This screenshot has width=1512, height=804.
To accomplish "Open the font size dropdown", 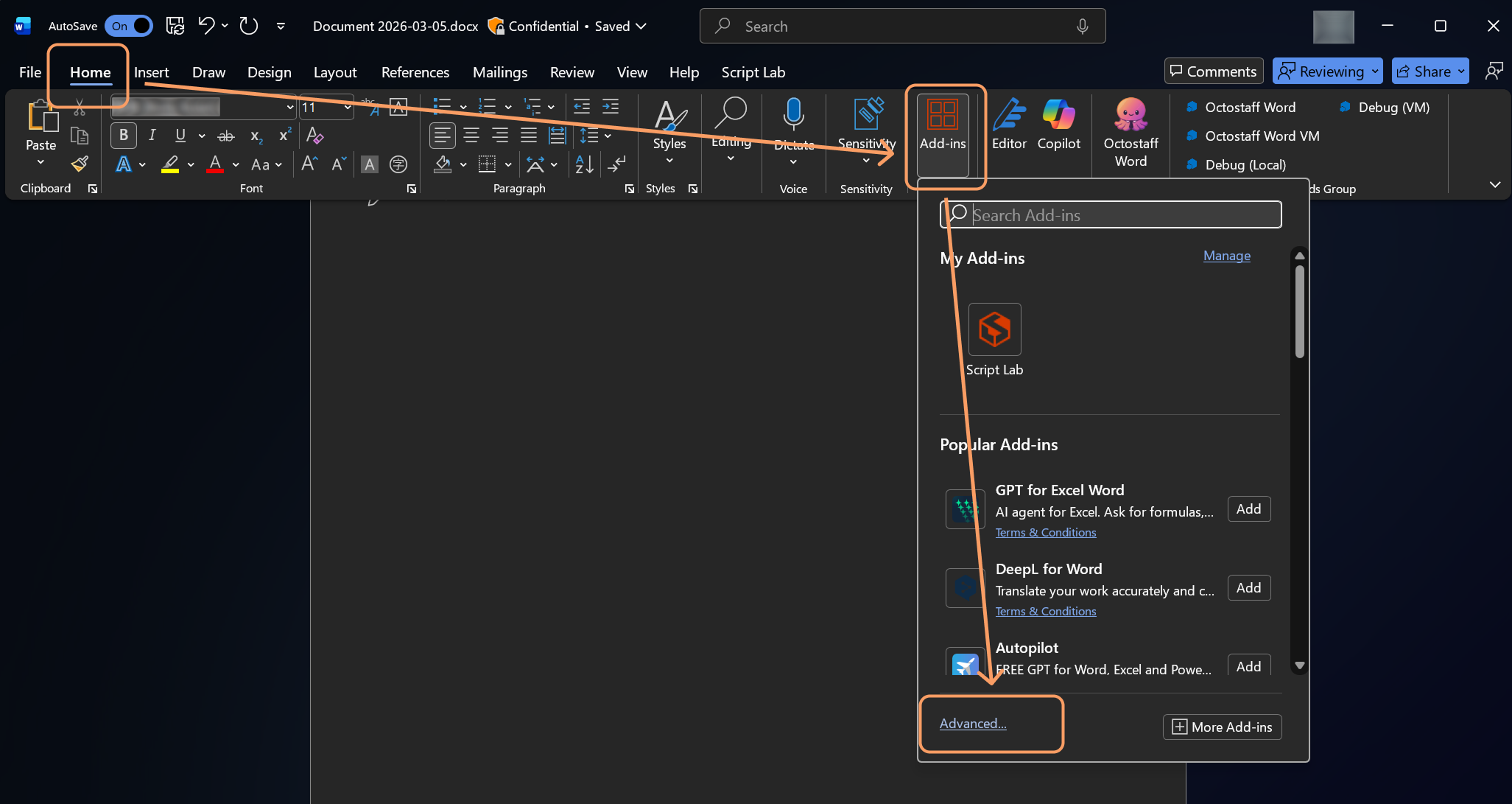I will point(348,107).
